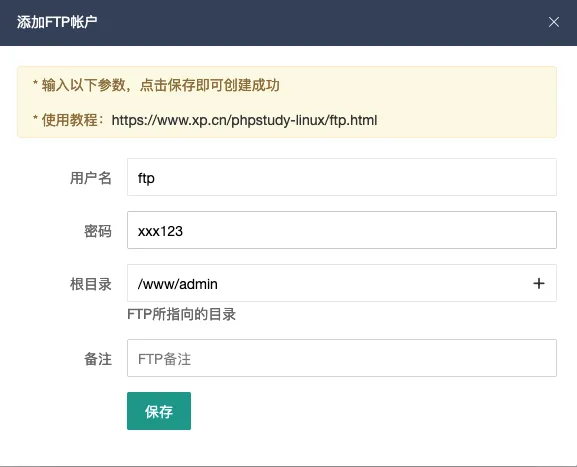Click the 密码 label
577x467 pixels.
(x=98, y=231)
